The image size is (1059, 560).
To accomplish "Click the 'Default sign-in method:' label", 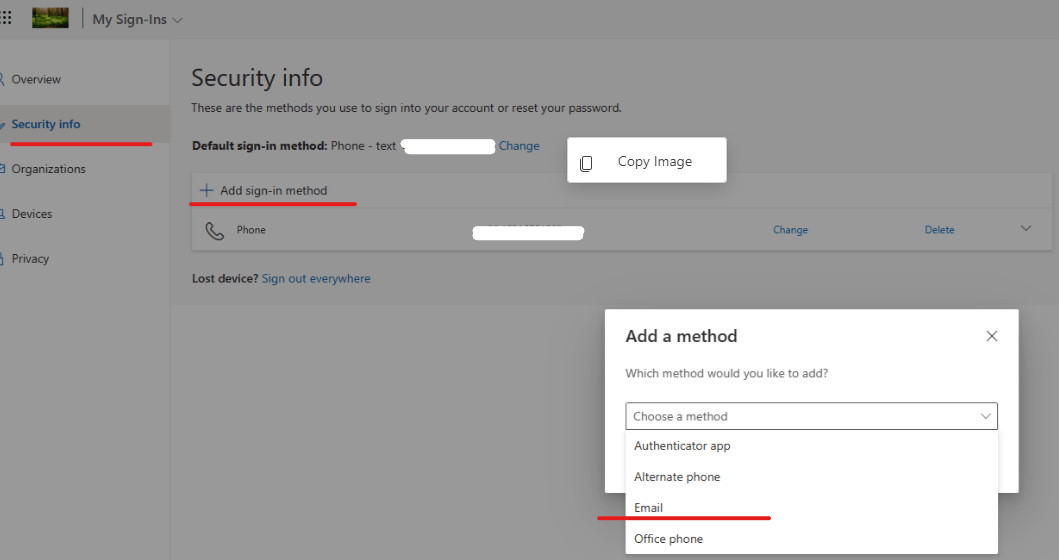I will coord(259,146).
